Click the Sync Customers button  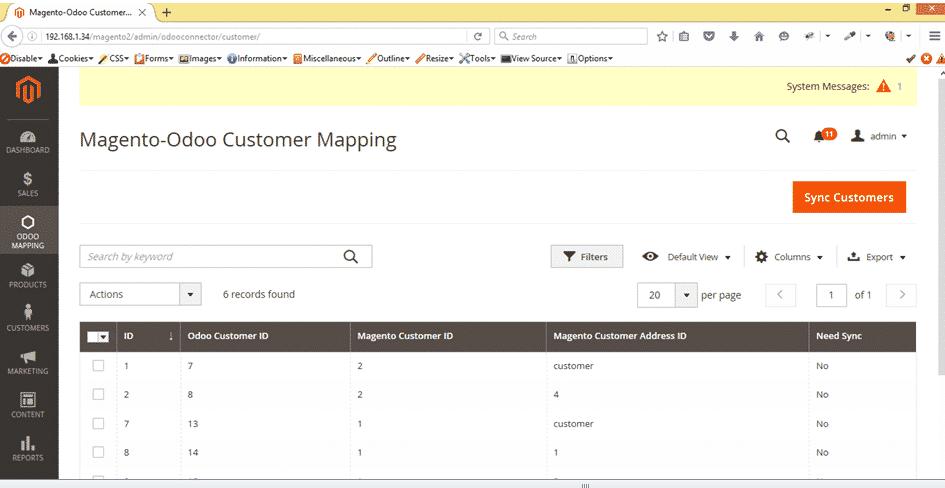click(x=848, y=197)
